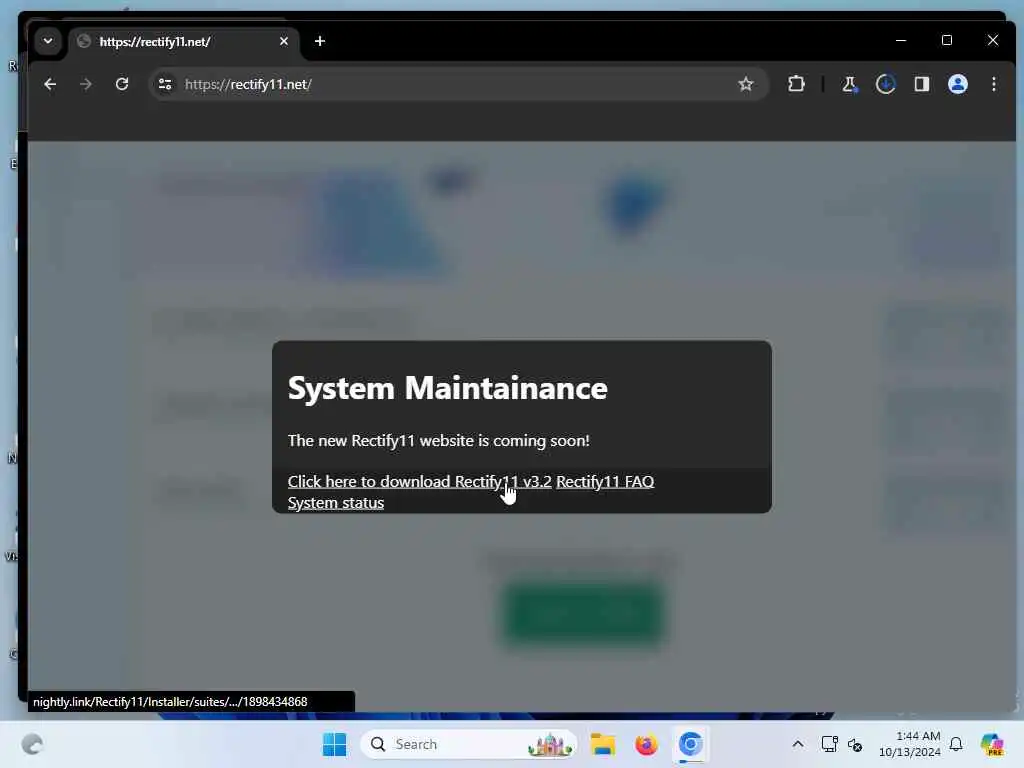Open Chrome Labs flask icon
Screen dimensions: 1024x768
(x=850, y=84)
